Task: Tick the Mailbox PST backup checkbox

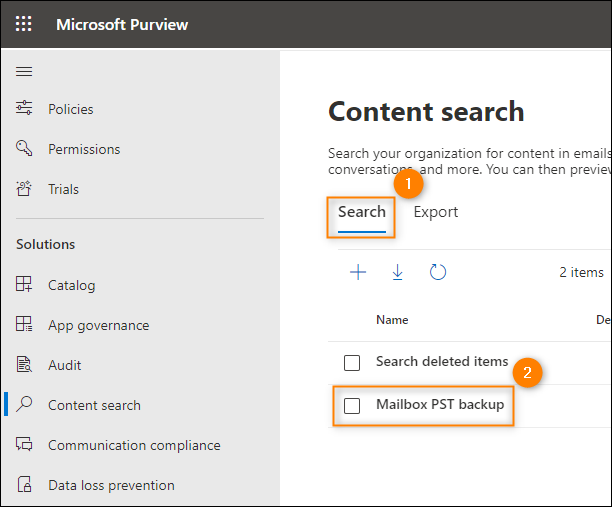Action: coord(352,406)
